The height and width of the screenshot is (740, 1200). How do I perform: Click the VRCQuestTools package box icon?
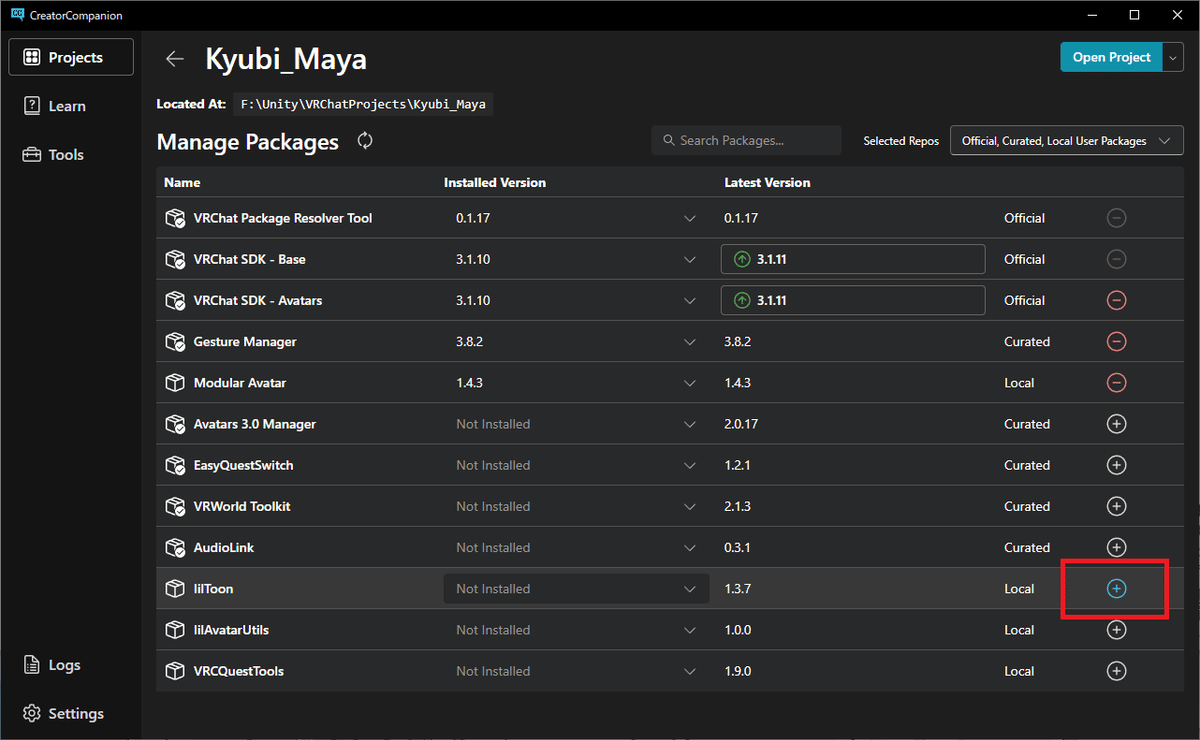(x=175, y=671)
